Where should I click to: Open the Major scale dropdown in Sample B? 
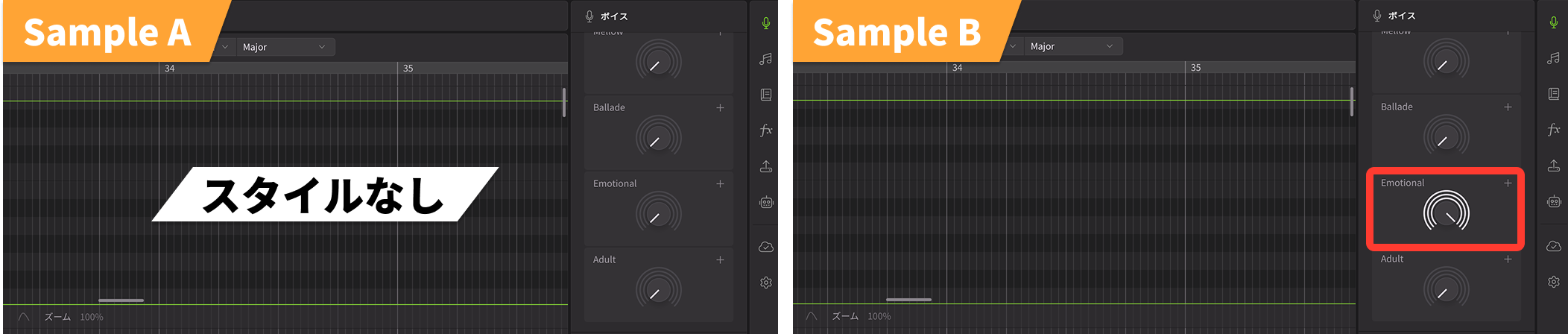[x=1073, y=46]
